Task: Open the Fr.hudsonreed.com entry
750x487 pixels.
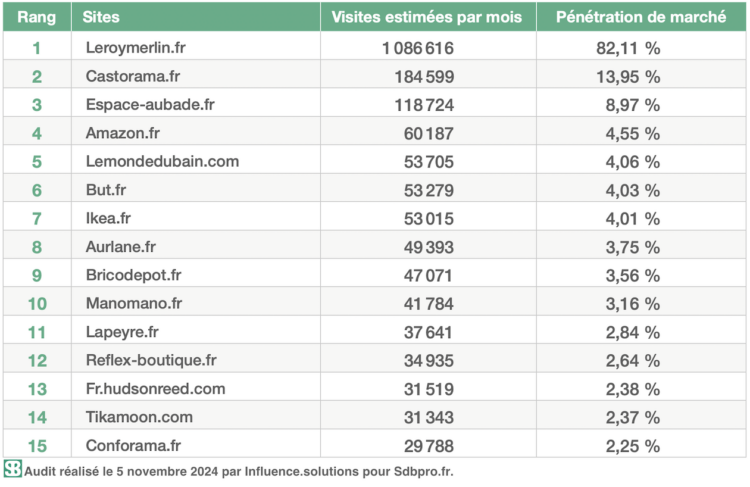Action: 154,389
